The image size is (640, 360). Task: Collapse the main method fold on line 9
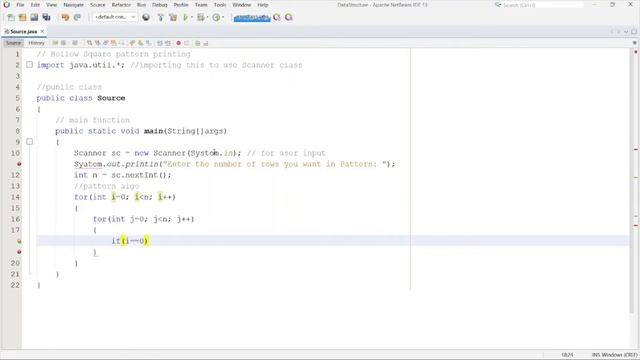click(29, 142)
